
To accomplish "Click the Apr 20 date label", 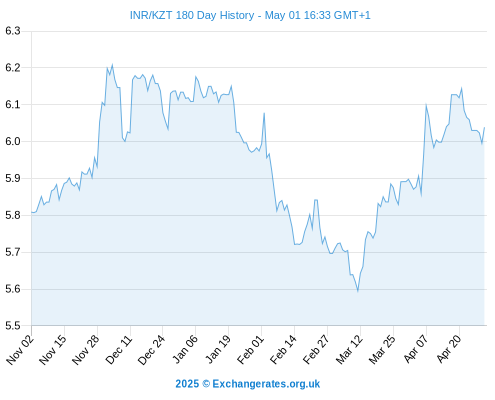I will coord(448,349).
